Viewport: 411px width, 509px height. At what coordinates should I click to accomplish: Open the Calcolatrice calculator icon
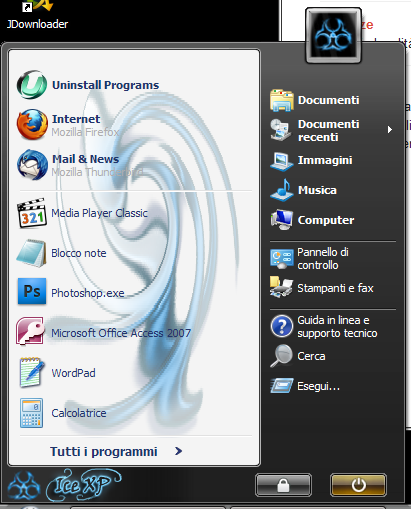(31, 413)
